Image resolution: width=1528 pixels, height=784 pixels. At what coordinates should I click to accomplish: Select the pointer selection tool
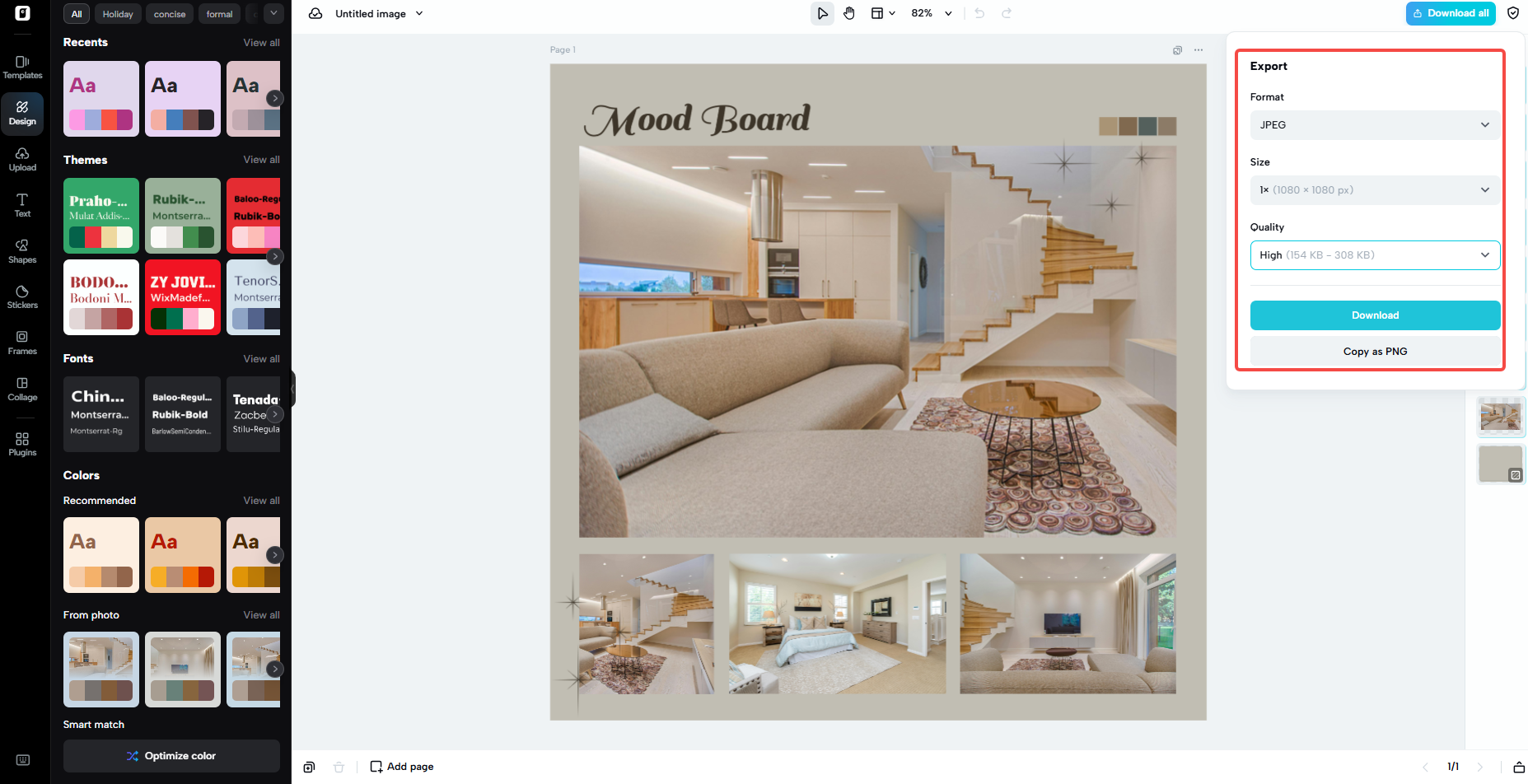click(822, 13)
